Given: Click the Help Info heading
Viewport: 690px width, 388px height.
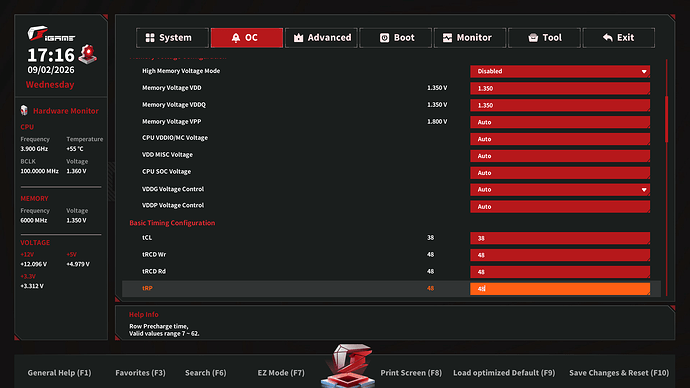Looking at the screenshot, I should (144, 315).
